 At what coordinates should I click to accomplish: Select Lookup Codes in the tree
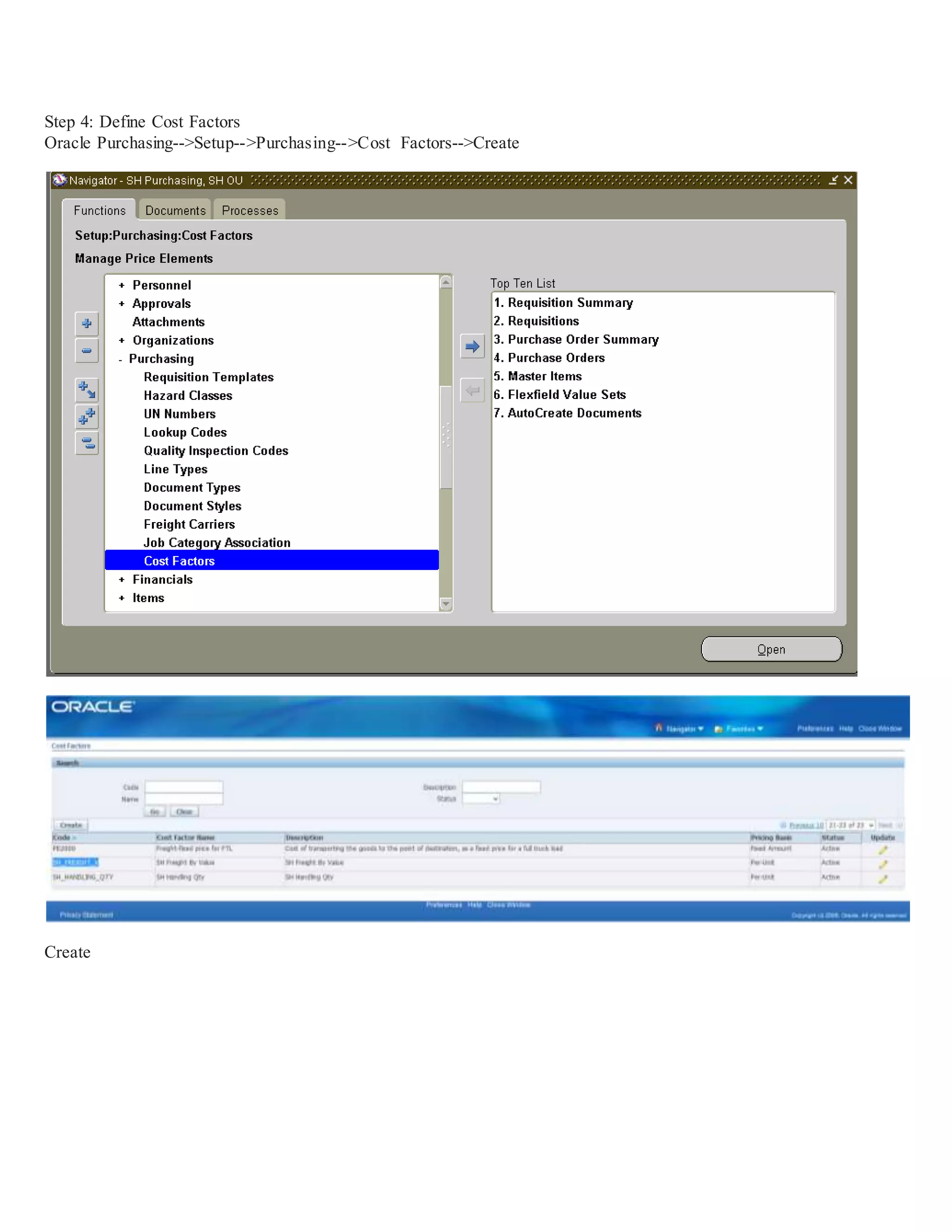[185, 433]
